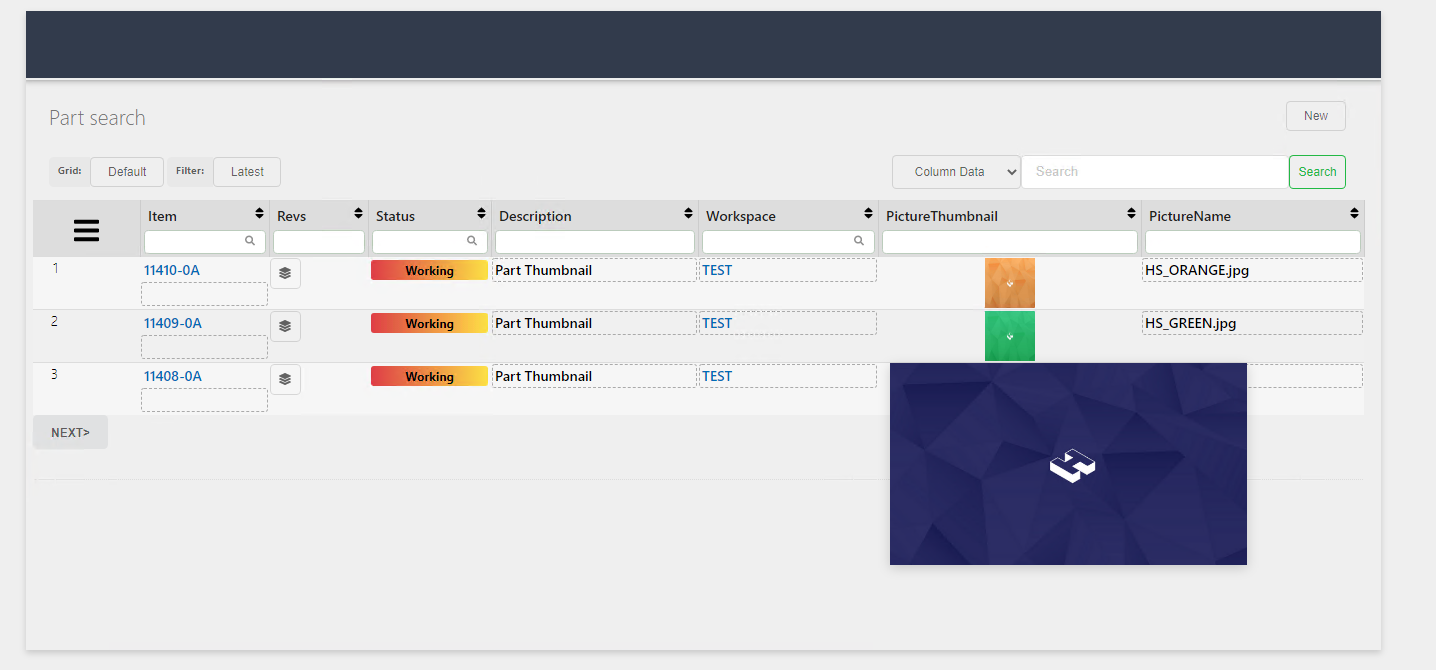The width and height of the screenshot is (1436, 670).
Task: Click magnifier icon in Item filter box
Action: (250, 241)
